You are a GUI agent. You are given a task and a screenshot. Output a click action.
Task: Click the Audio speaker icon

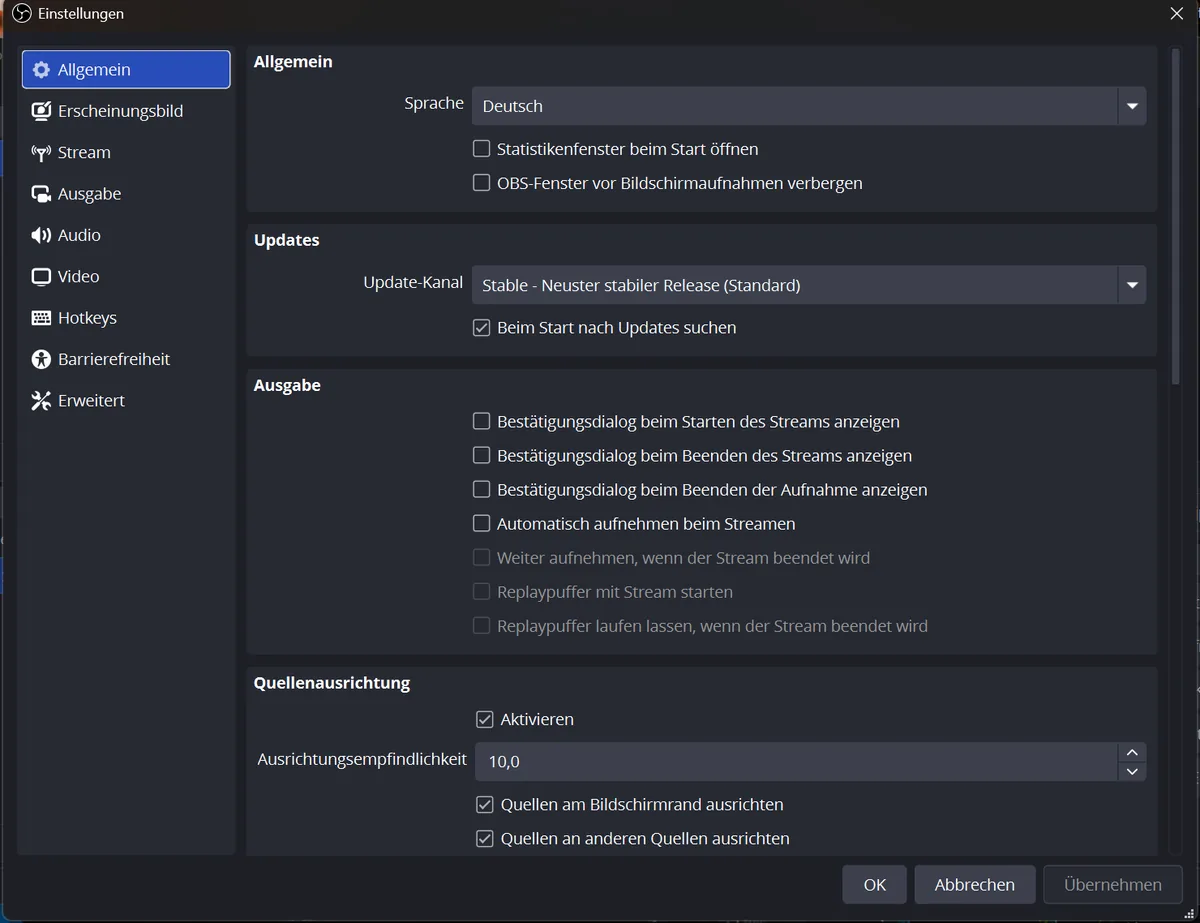coord(41,235)
